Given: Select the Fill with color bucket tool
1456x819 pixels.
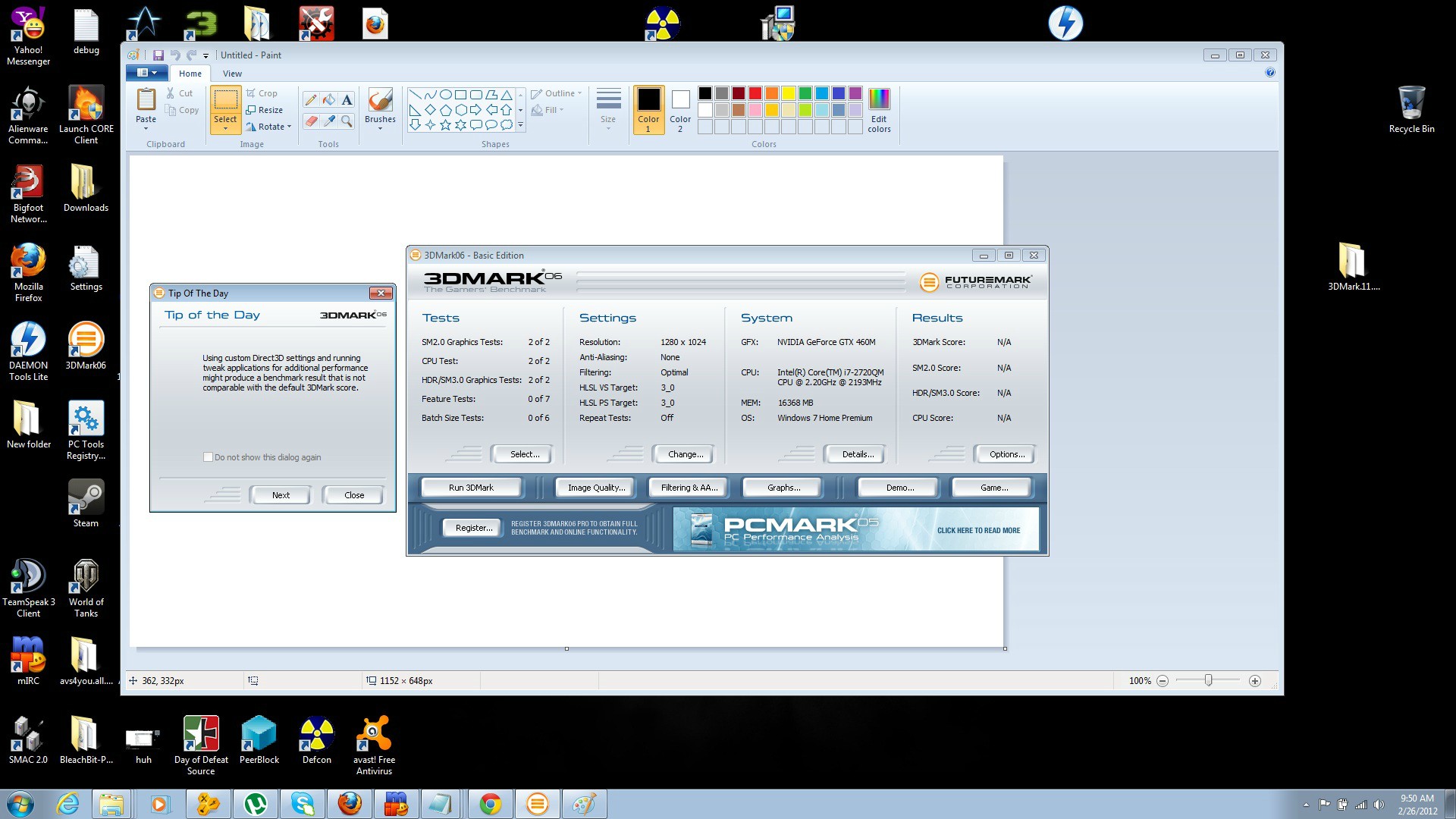Looking at the screenshot, I should coord(328,100).
